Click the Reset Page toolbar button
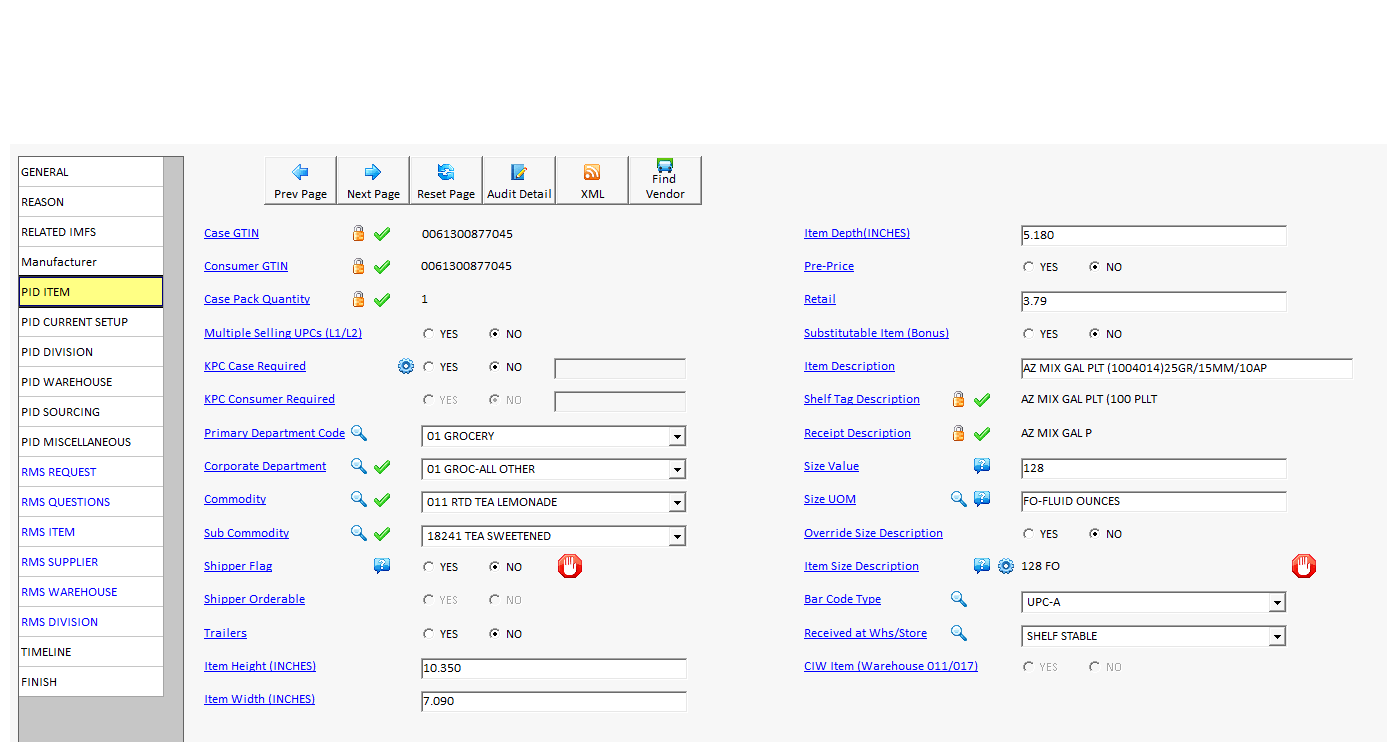Viewport: 1387px width, 742px height. [x=446, y=181]
